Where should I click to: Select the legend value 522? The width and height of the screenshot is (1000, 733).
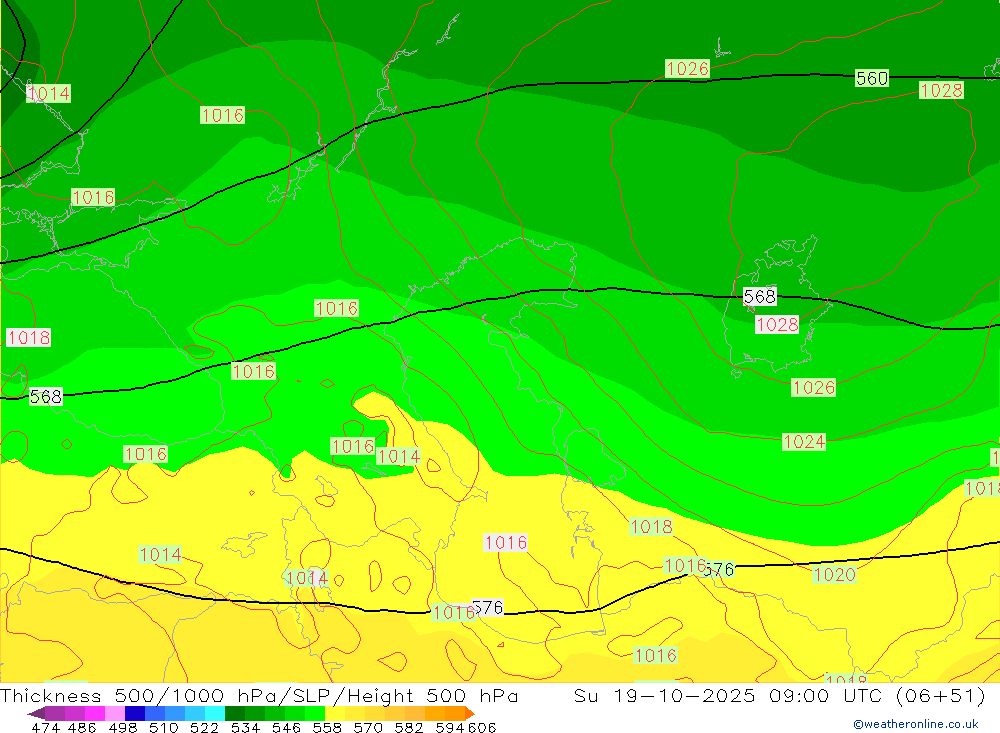click(x=204, y=727)
